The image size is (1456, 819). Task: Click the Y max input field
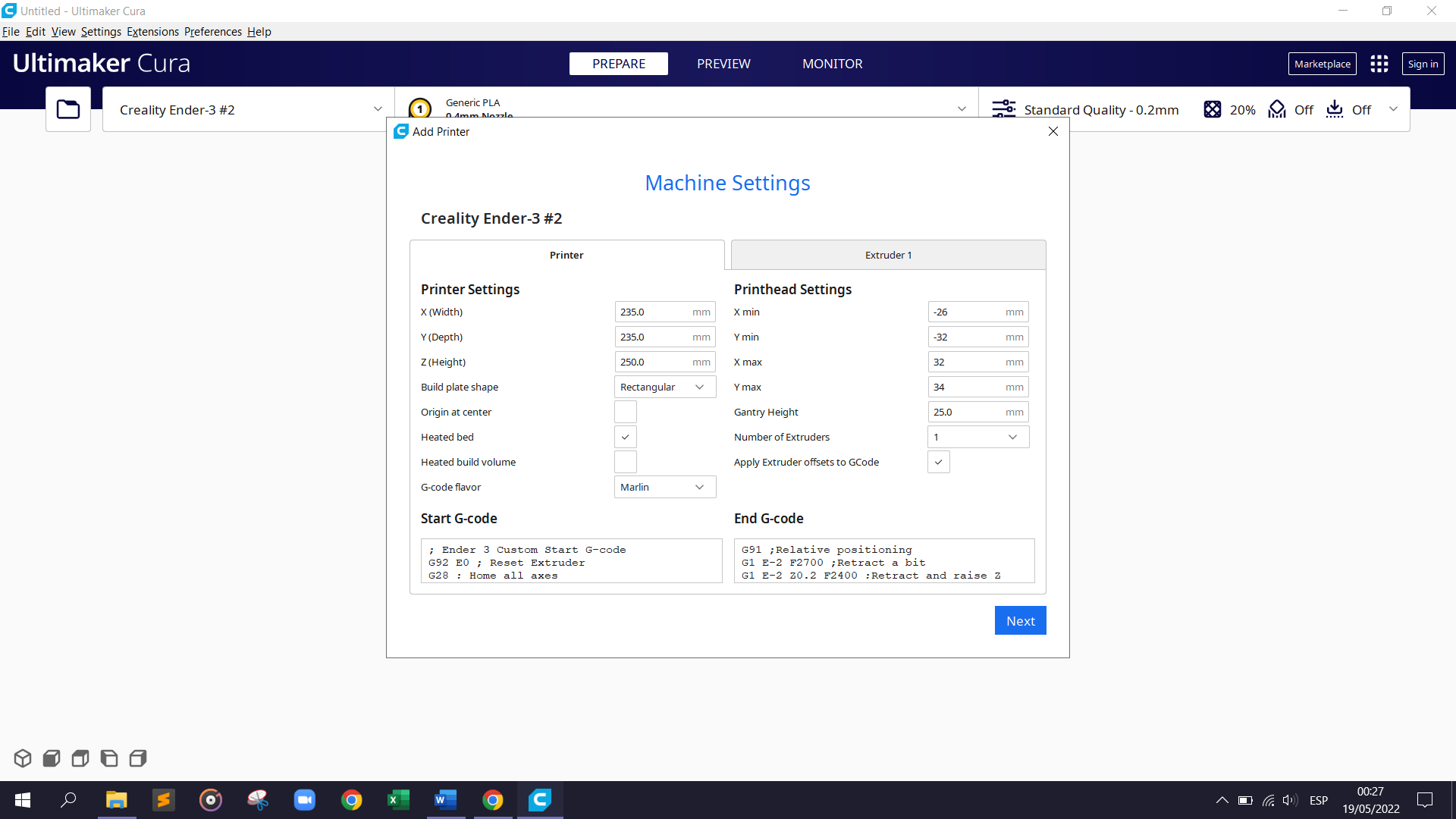[x=978, y=387]
